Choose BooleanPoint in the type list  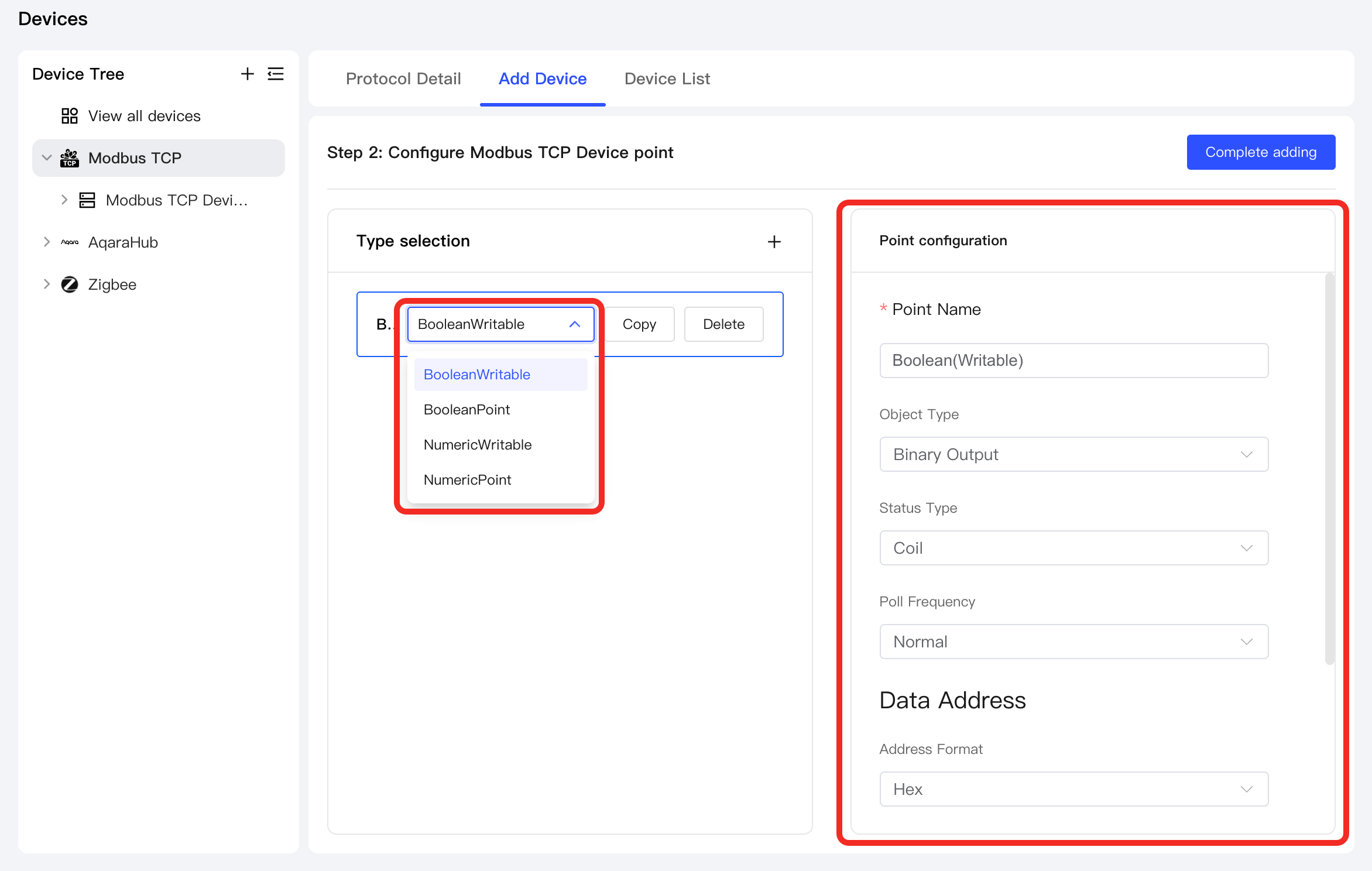pyautogui.click(x=501, y=410)
